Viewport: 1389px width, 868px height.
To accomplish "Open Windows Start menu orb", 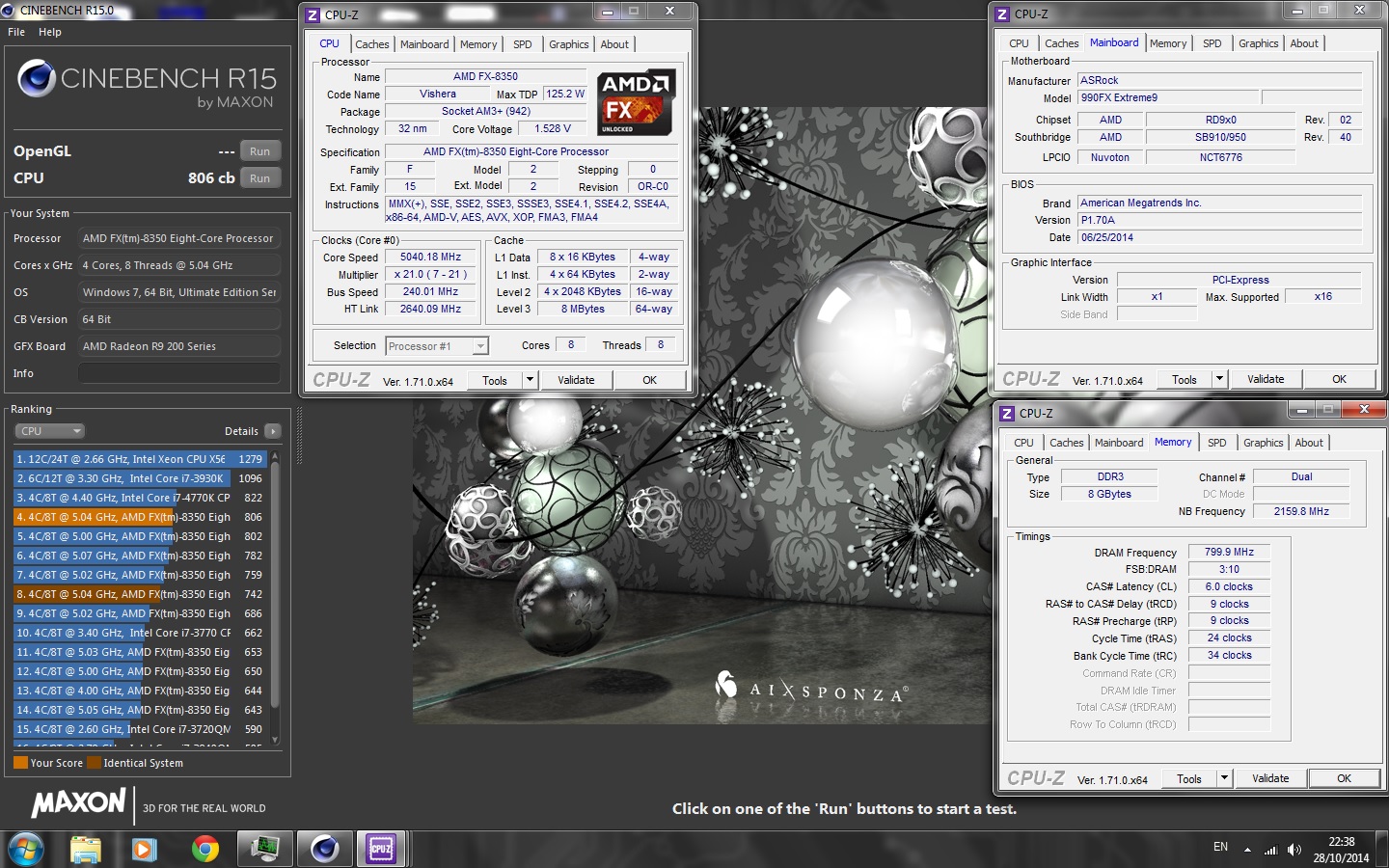I will pos(26,850).
